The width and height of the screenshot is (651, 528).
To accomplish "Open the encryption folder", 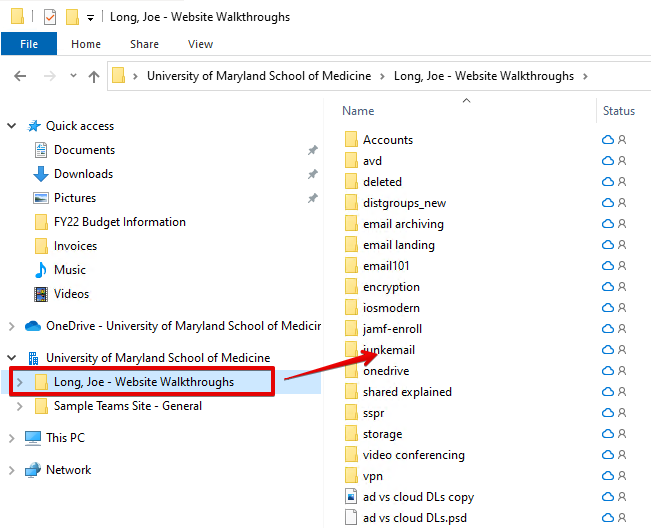I will click(391, 287).
